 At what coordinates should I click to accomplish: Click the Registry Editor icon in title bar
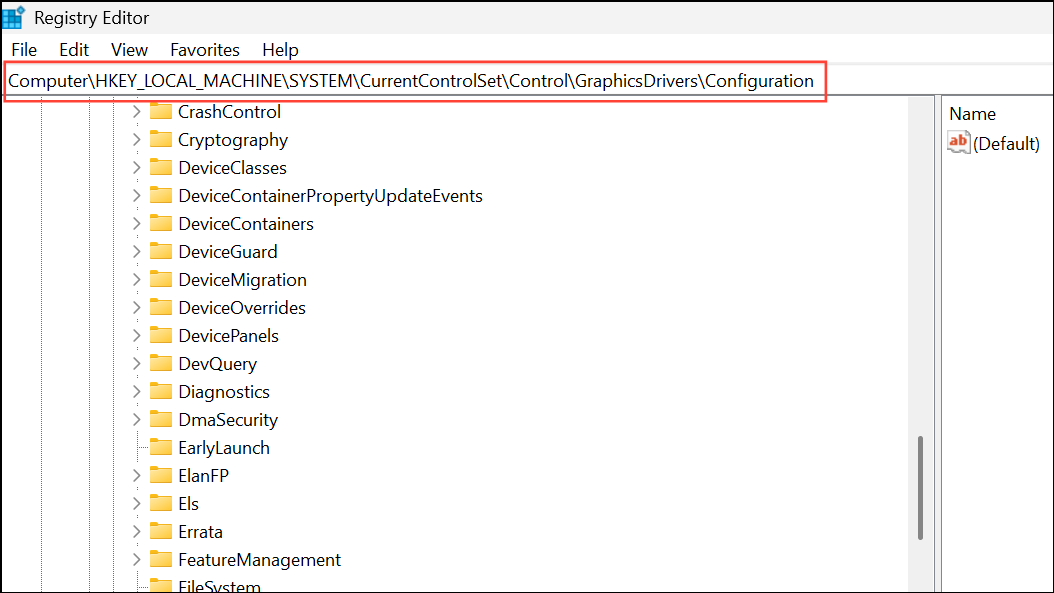click(x=13, y=16)
